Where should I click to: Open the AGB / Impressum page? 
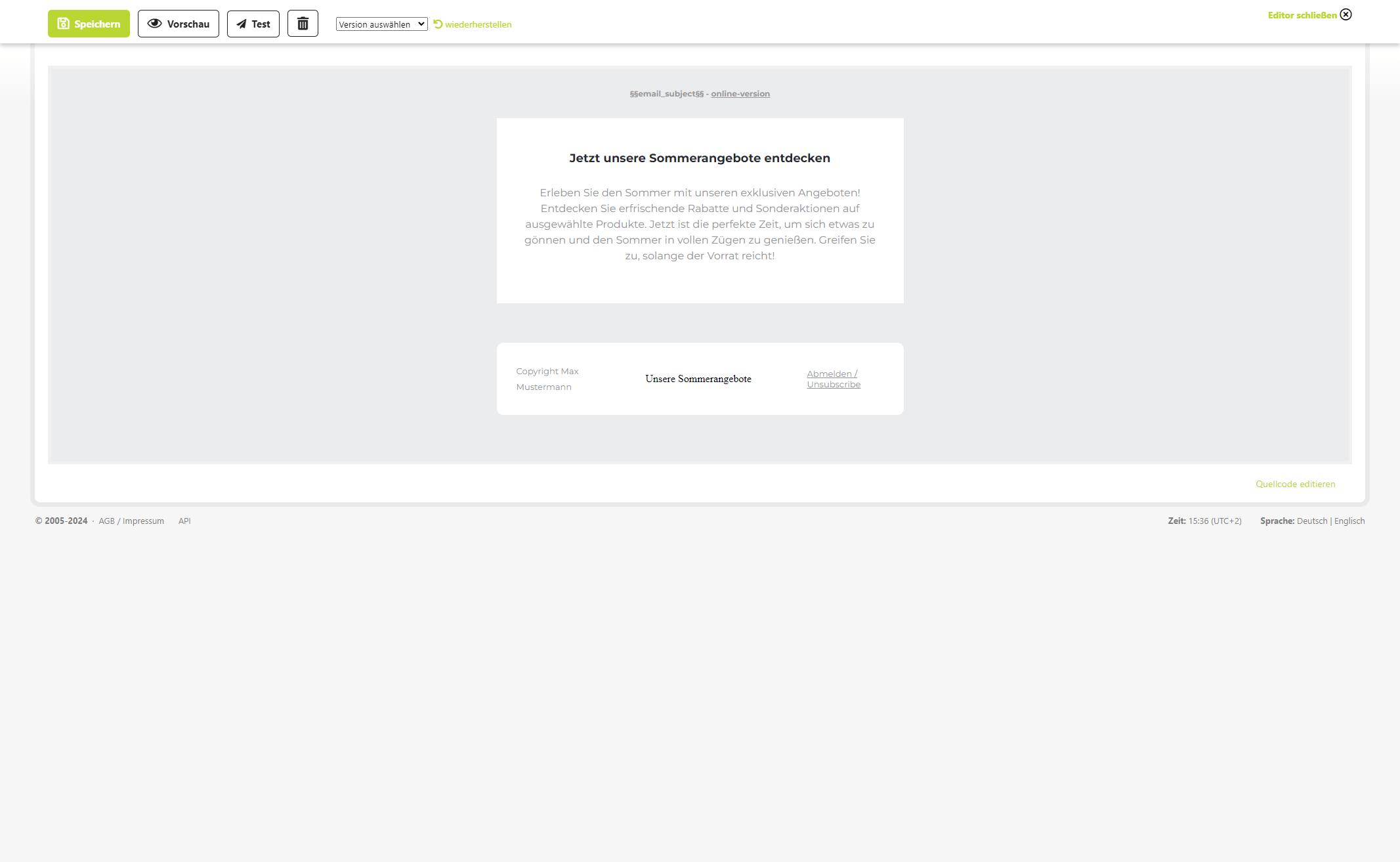coord(131,521)
